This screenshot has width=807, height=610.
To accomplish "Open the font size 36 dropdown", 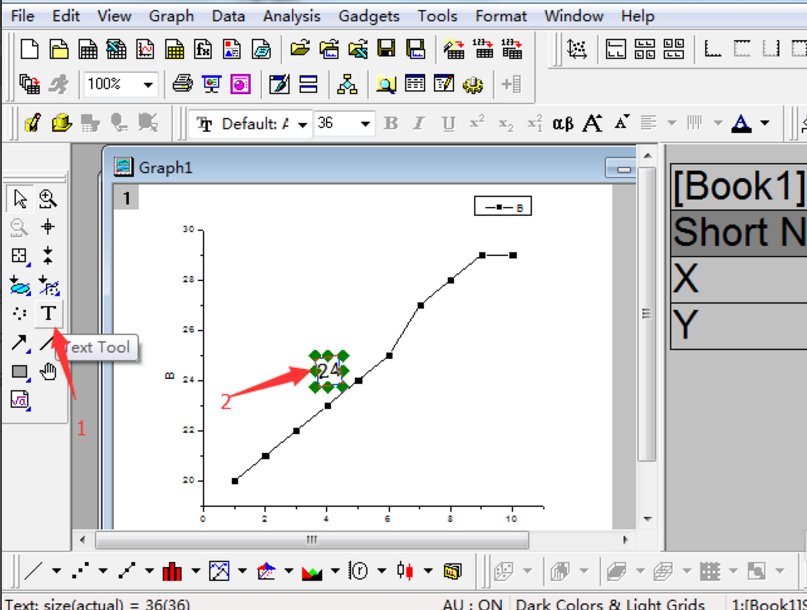I will [x=365, y=123].
